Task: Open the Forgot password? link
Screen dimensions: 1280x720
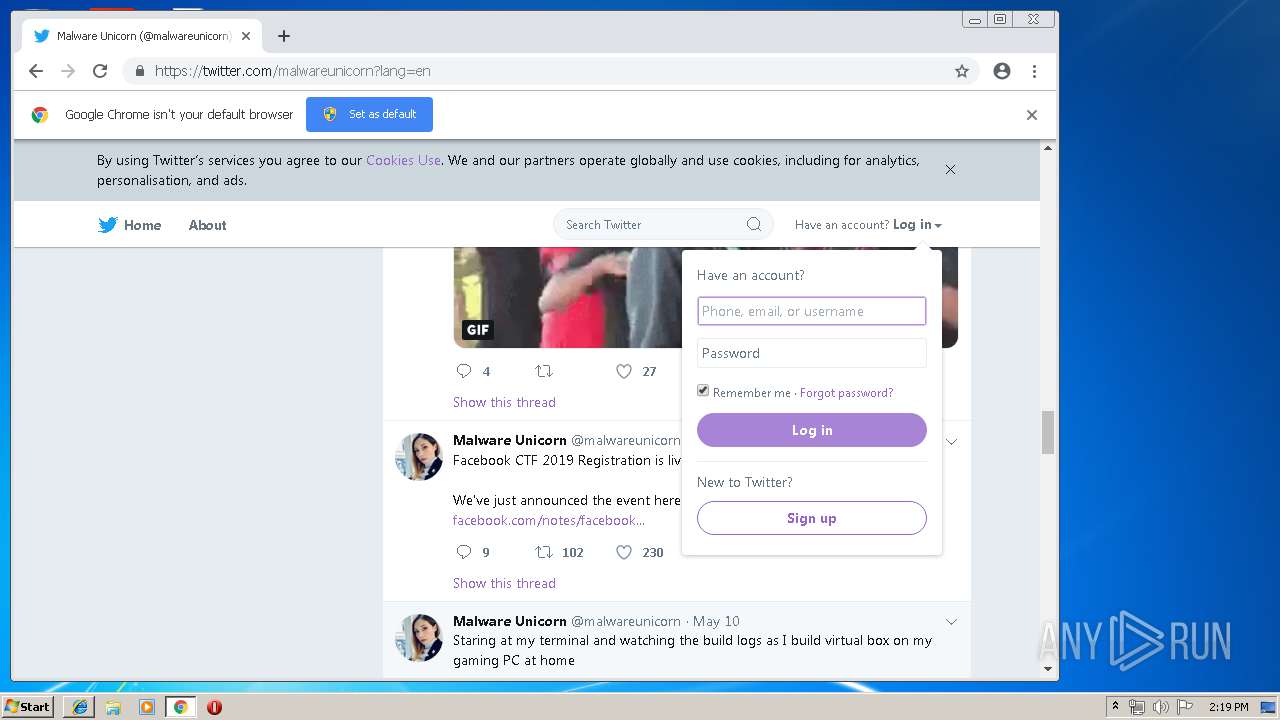Action: tap(847, 393)
